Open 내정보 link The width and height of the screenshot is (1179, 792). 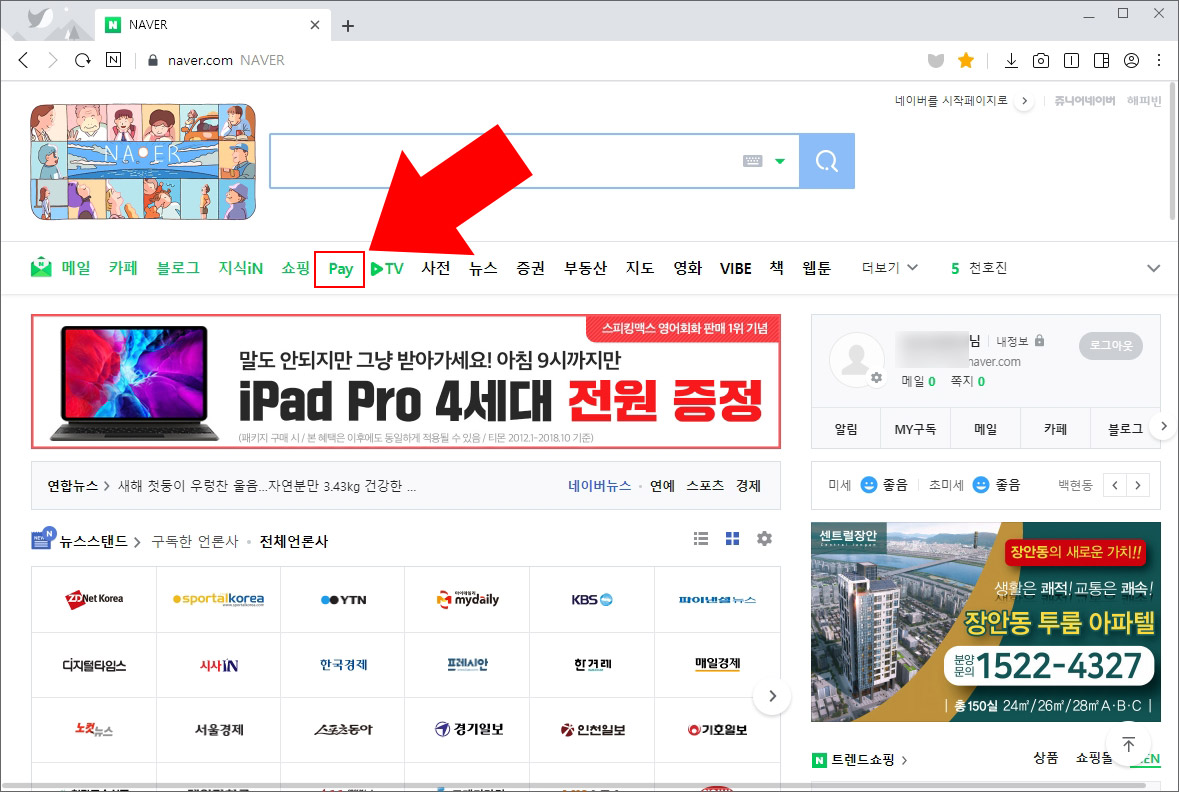click(1012, 341)
